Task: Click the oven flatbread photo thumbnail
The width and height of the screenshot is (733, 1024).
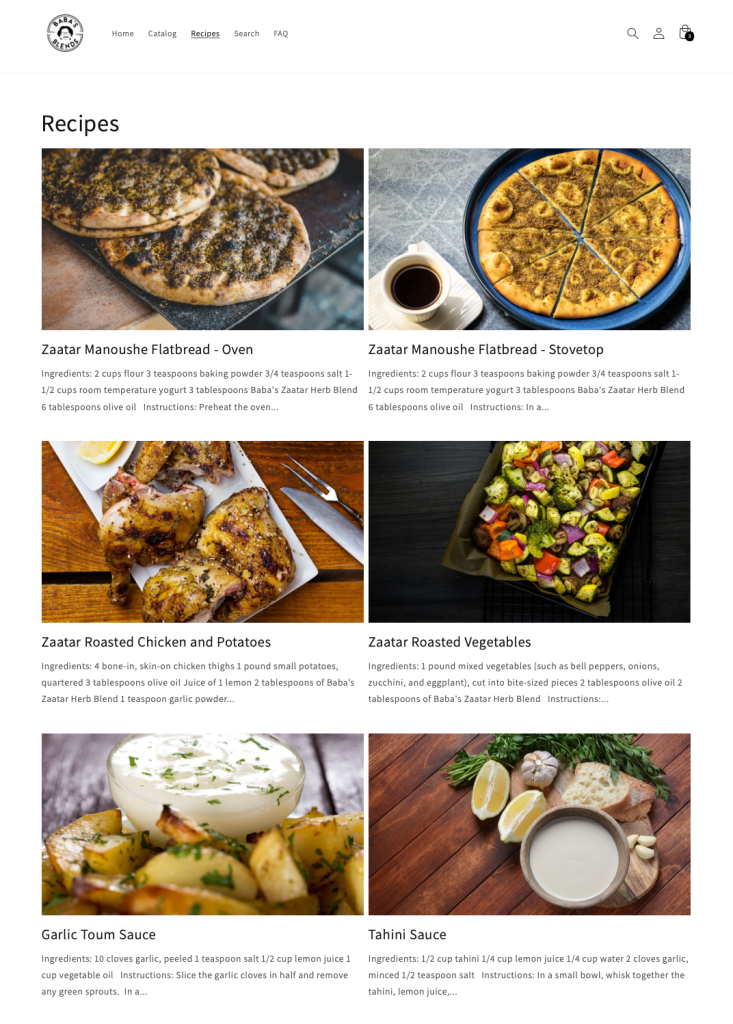Action: 203,239
